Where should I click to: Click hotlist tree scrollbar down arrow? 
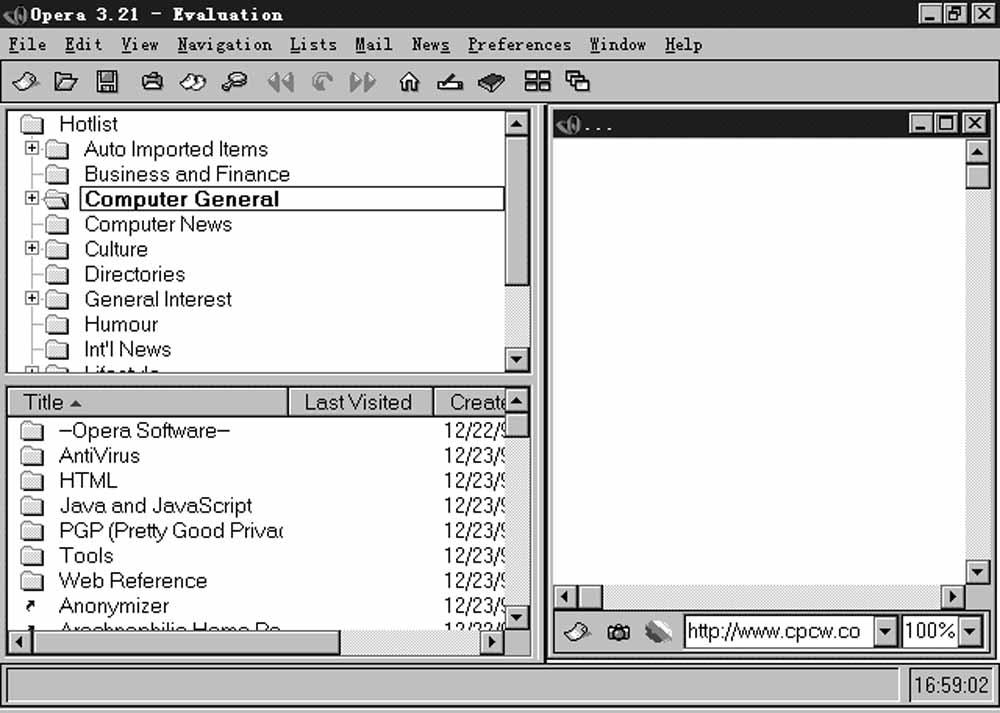coord(517,360)
